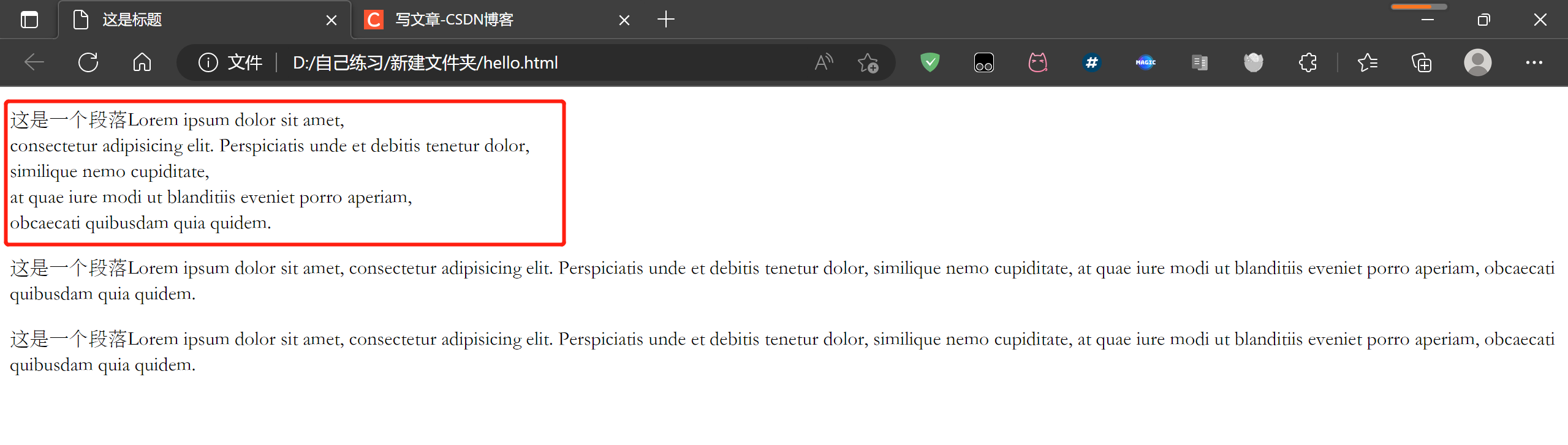Open the Favorites list icon
Screen dimensions: 1568x445
[x=1368, y=62]
